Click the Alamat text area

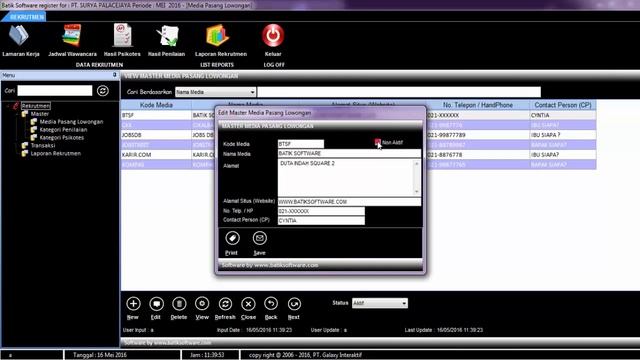click(x=346, y=178)
